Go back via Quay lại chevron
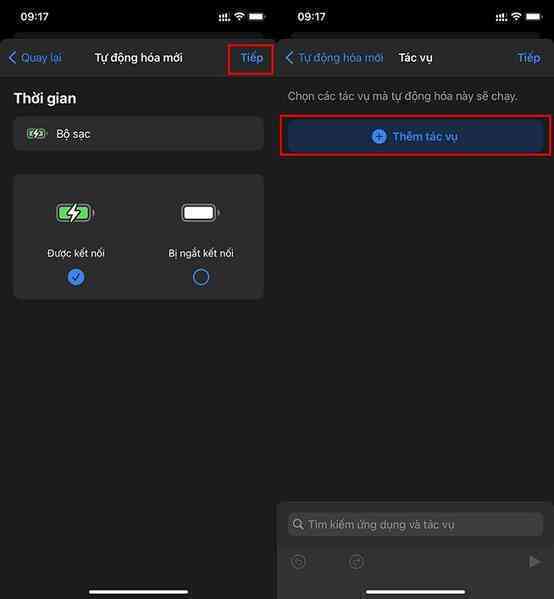 click(x=12, y=58)
